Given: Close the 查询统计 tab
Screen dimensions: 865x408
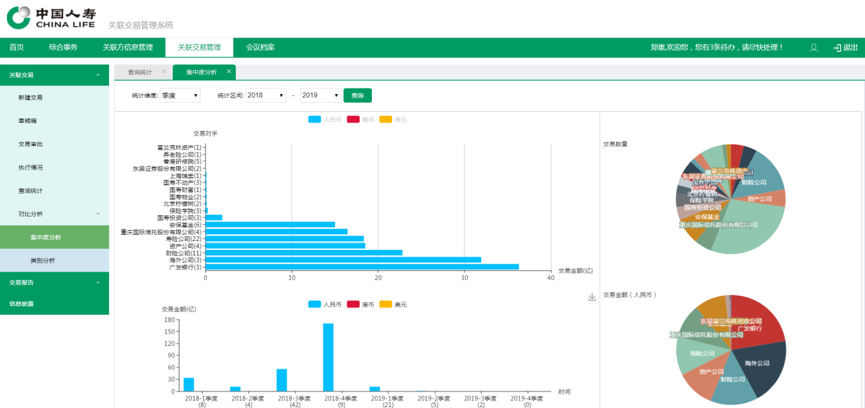Looking at the screenshot, I should click(x=164, y=72).
